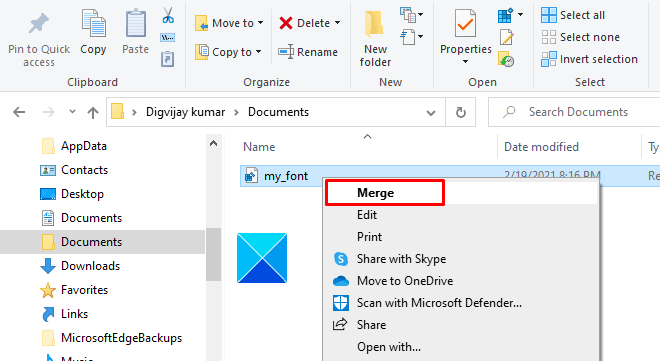
Task: Click the red Delete button
Action: pos(305,23)
